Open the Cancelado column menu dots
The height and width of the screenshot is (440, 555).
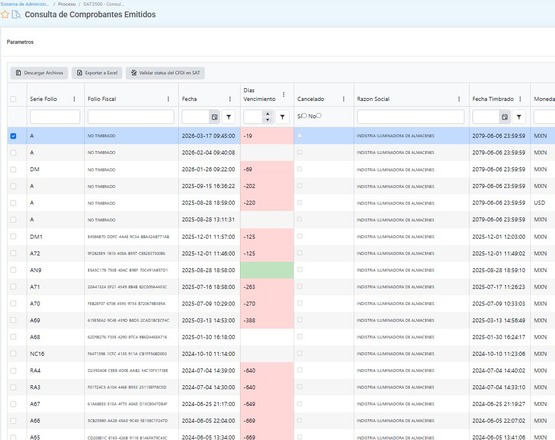click(x=344, y=99)
